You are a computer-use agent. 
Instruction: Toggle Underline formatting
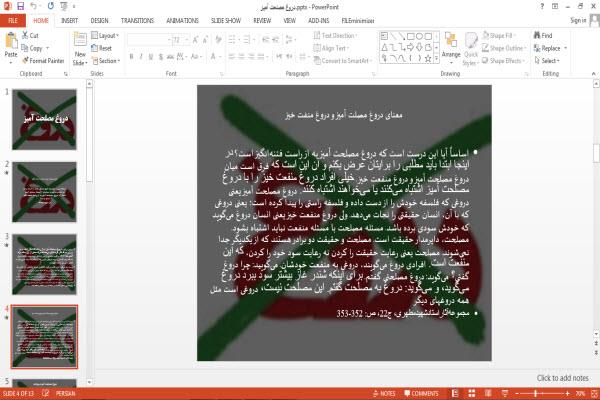coord(150,57)
